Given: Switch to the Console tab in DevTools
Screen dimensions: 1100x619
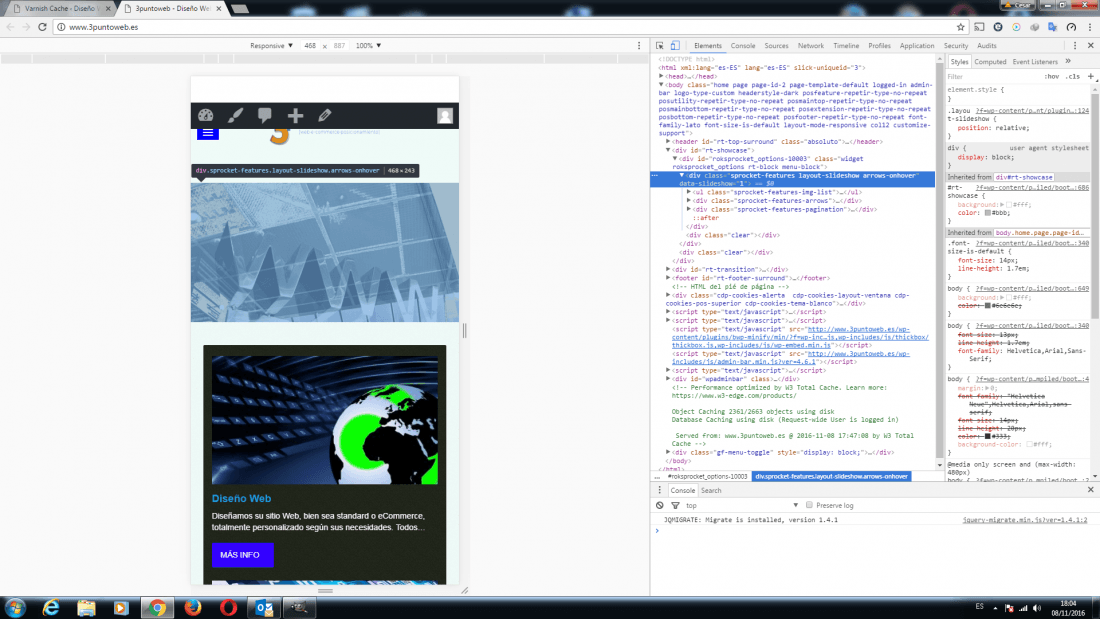Looking at the screenshot, I should click(x=743, y=46).
